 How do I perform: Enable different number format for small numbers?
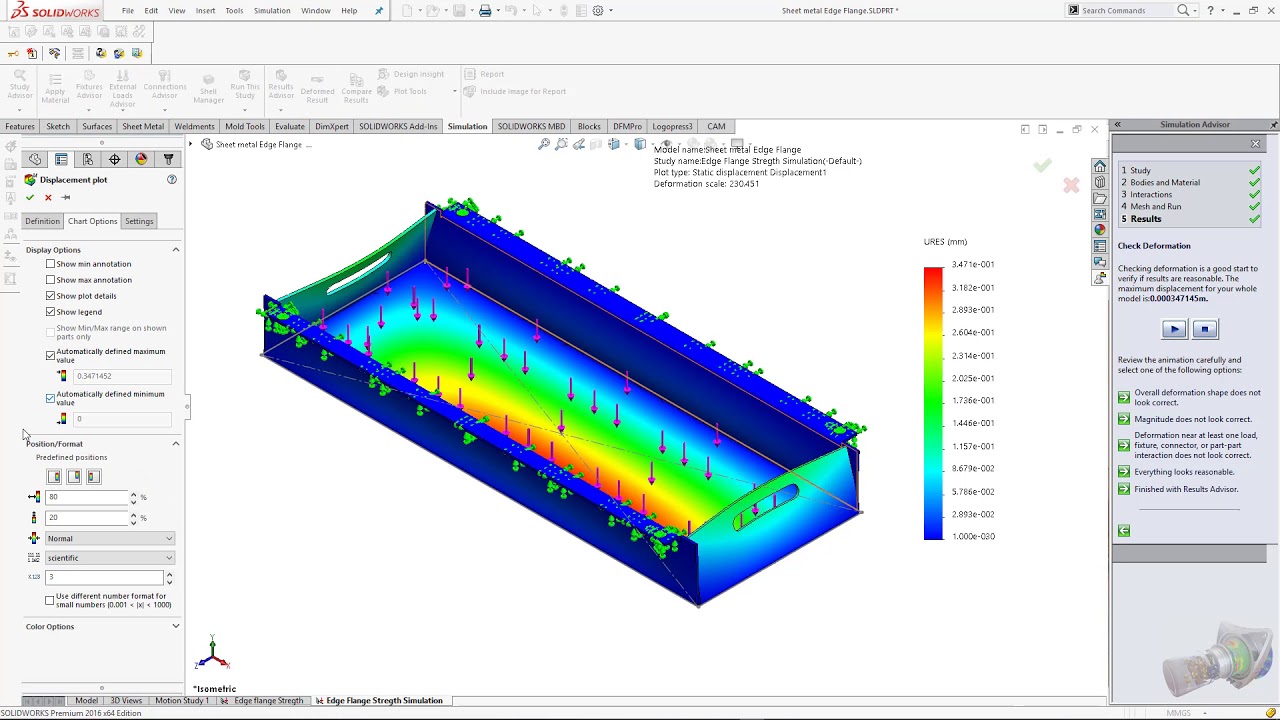point(50,600)
